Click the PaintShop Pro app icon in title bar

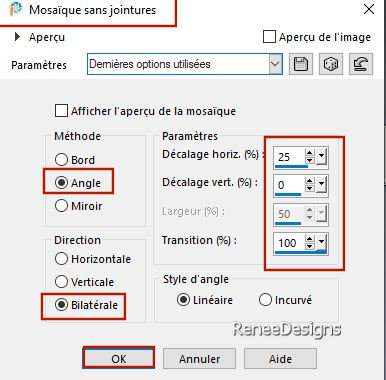(x=16, y=9)
